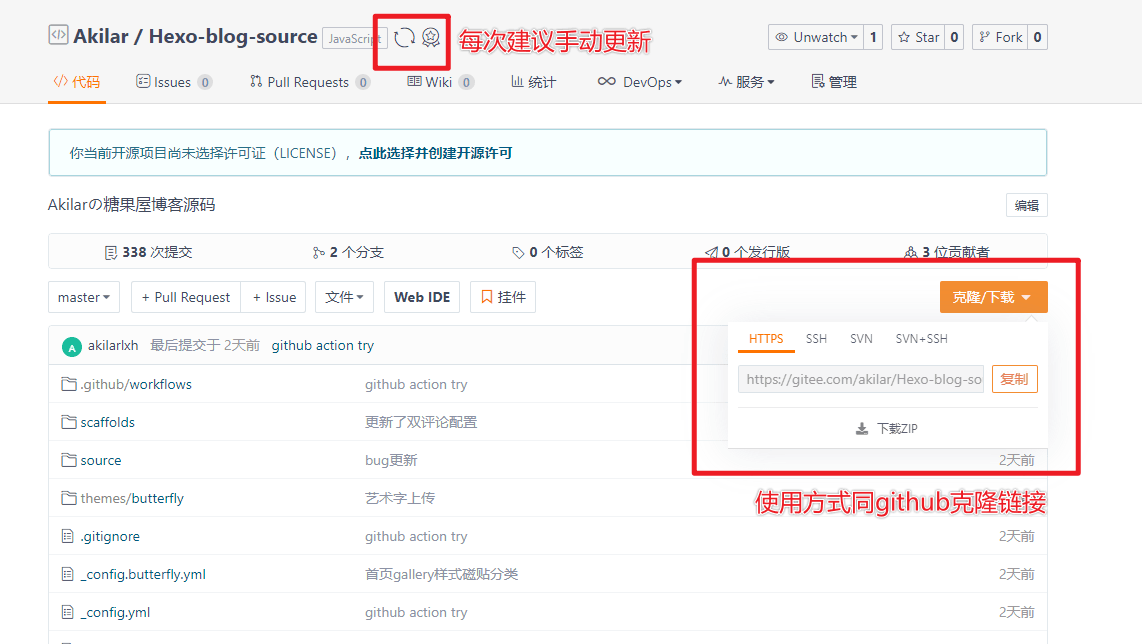1142x644 pixels.
Task: Click the download ZIP icon
Action: pos(862,429)
